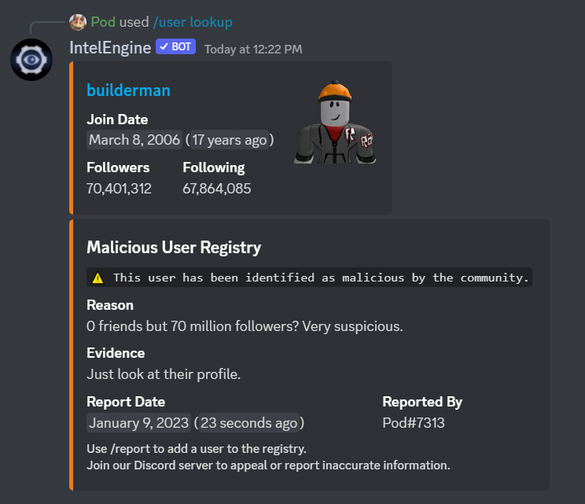
Task: Click the Malicious User Registry heading
Action: click(x=174, y=247)
